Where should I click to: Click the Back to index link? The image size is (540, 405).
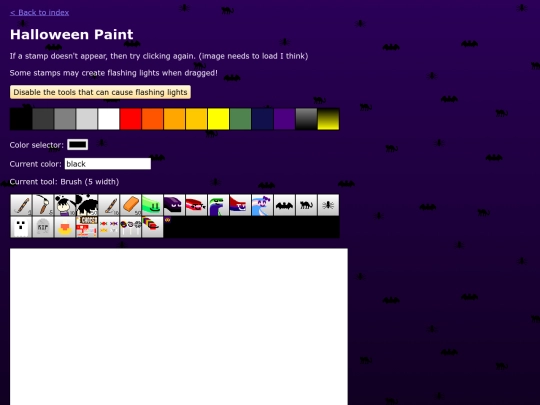point(40,12)
